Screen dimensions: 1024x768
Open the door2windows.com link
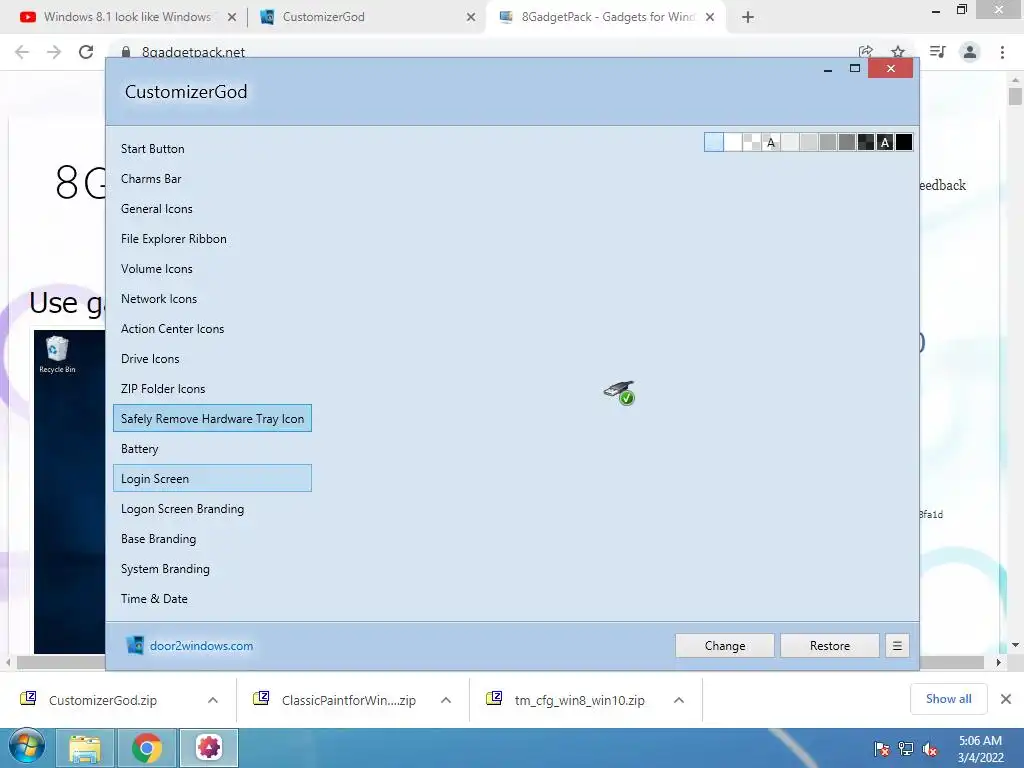coord(201,646)
